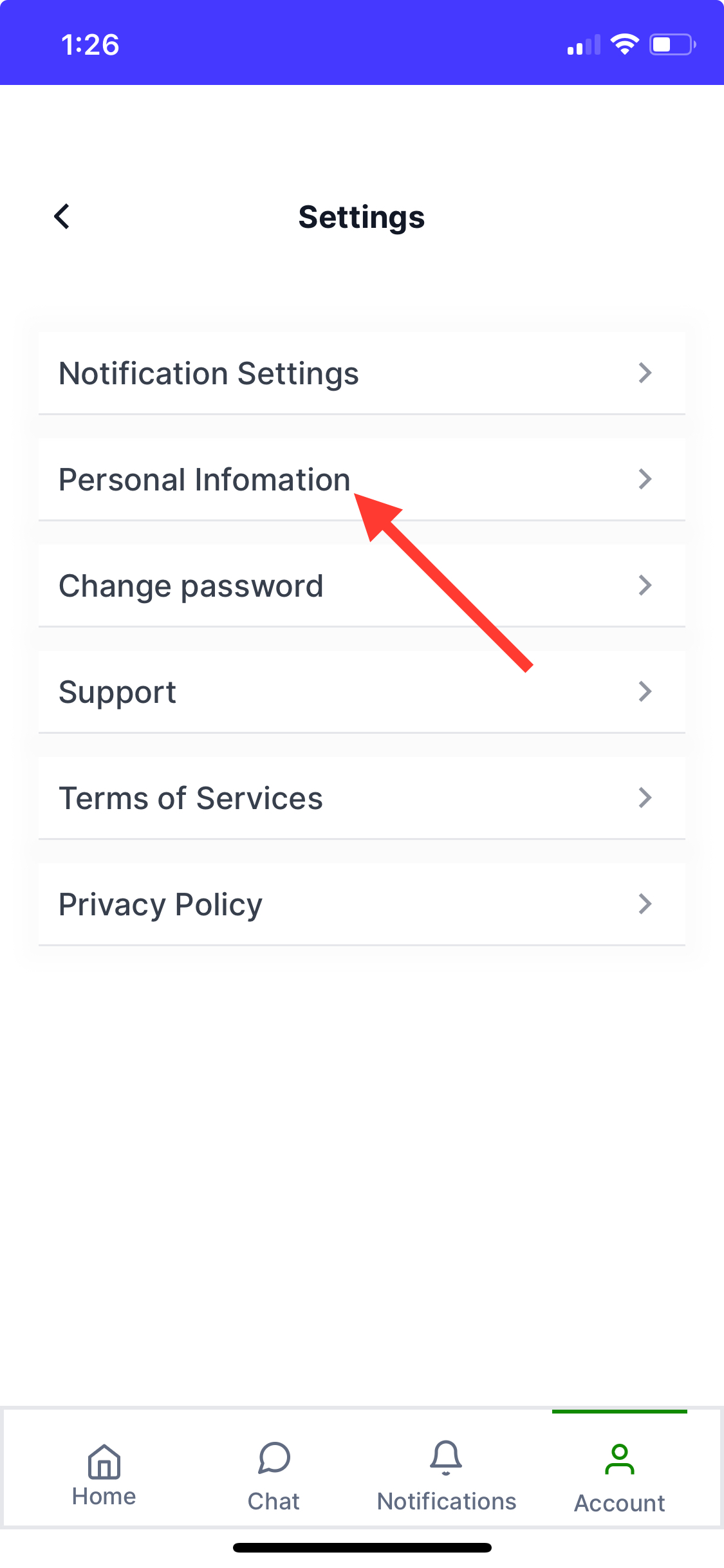
Task: Tap the Notifications bell icon
Action: [446, 1458]
